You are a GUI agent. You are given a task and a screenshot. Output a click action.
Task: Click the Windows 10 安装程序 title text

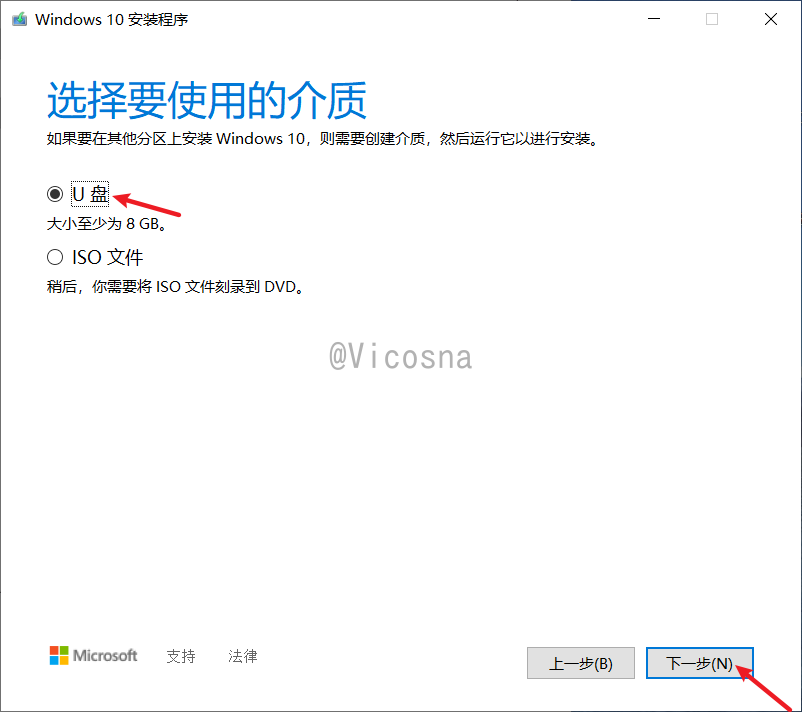pos(112,19)
